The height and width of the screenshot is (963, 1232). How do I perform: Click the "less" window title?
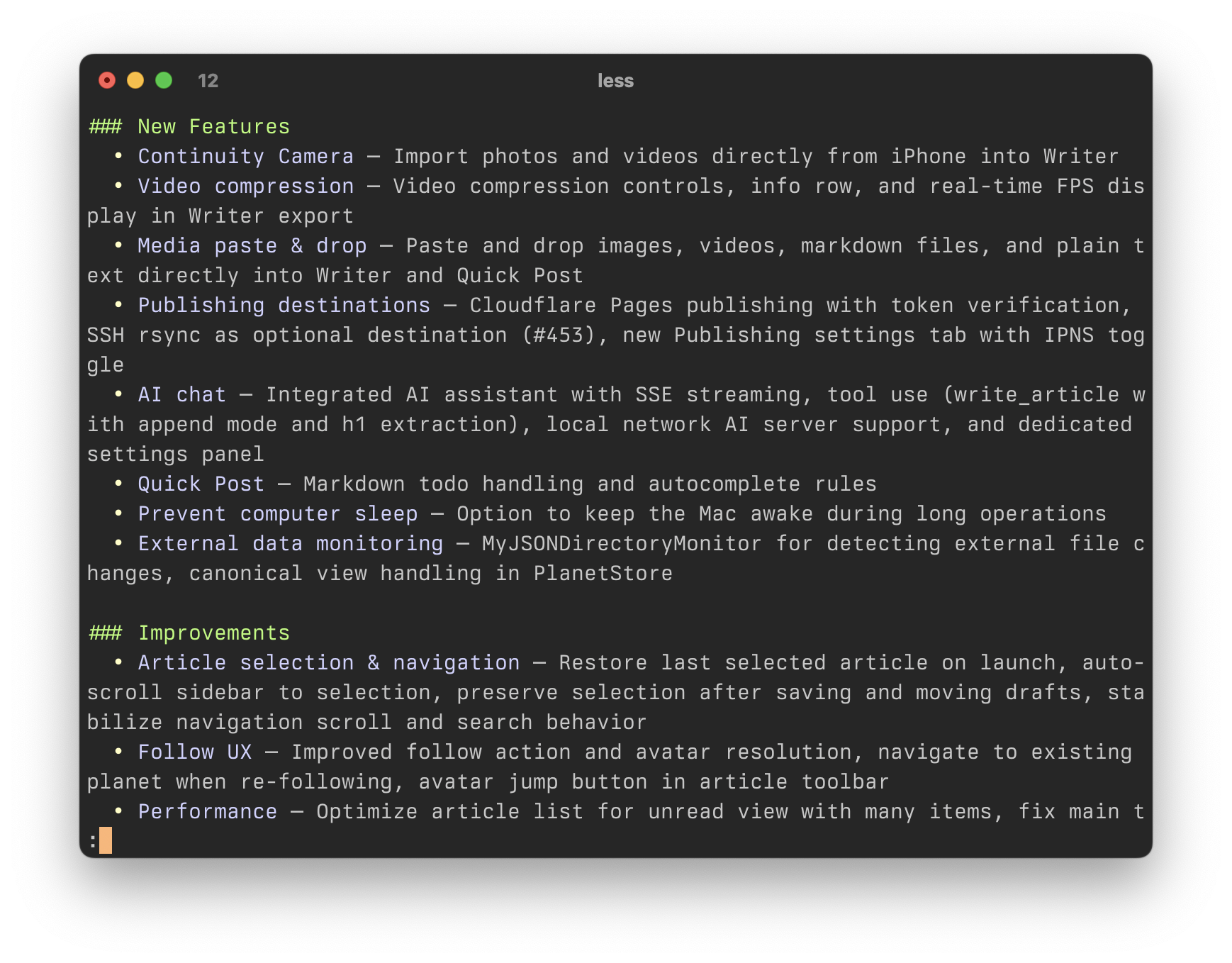click(x=615, y=81)
